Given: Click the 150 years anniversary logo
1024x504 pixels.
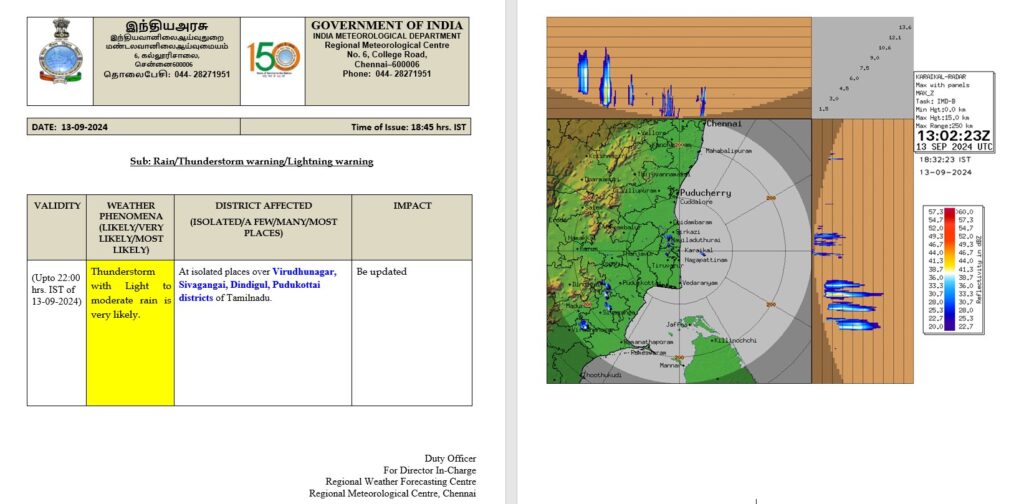Looking at the screenshot, I should [272, 63].
